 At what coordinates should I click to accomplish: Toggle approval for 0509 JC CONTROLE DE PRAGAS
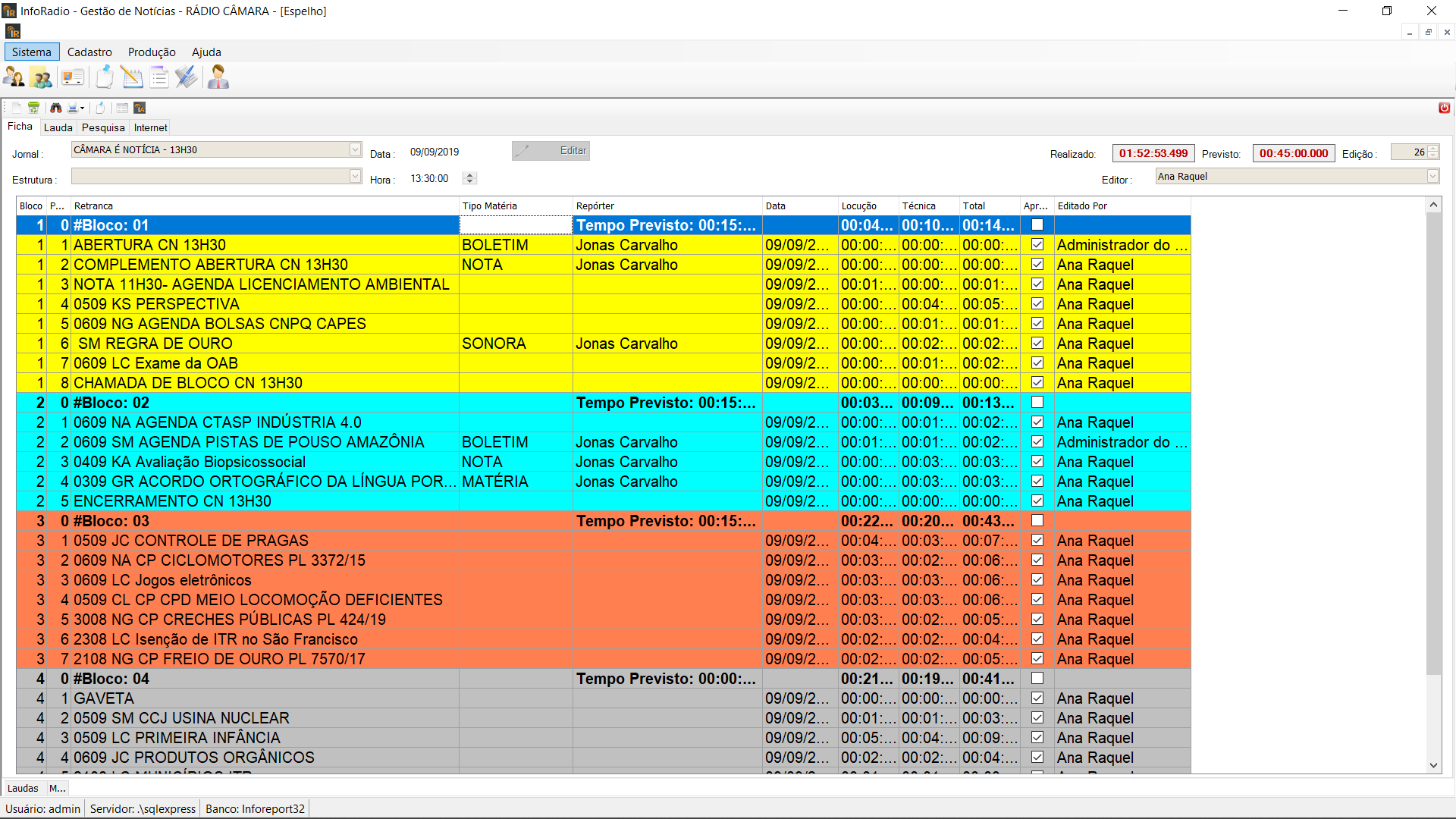[1037, 540]
